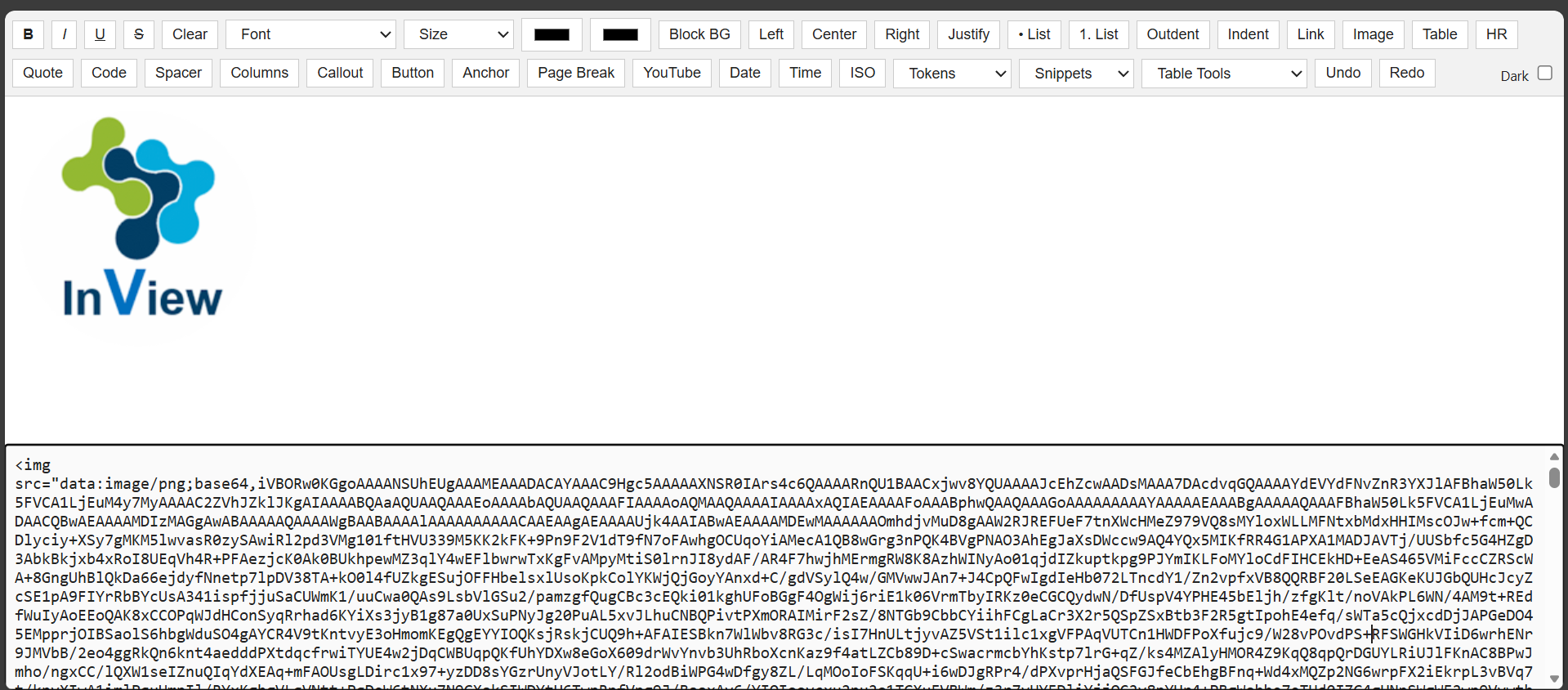The width and height of the screenshot is (1568, 690).
Task: Click the source pane scrollbar thumb
Action: click(x=1554, y=477)
